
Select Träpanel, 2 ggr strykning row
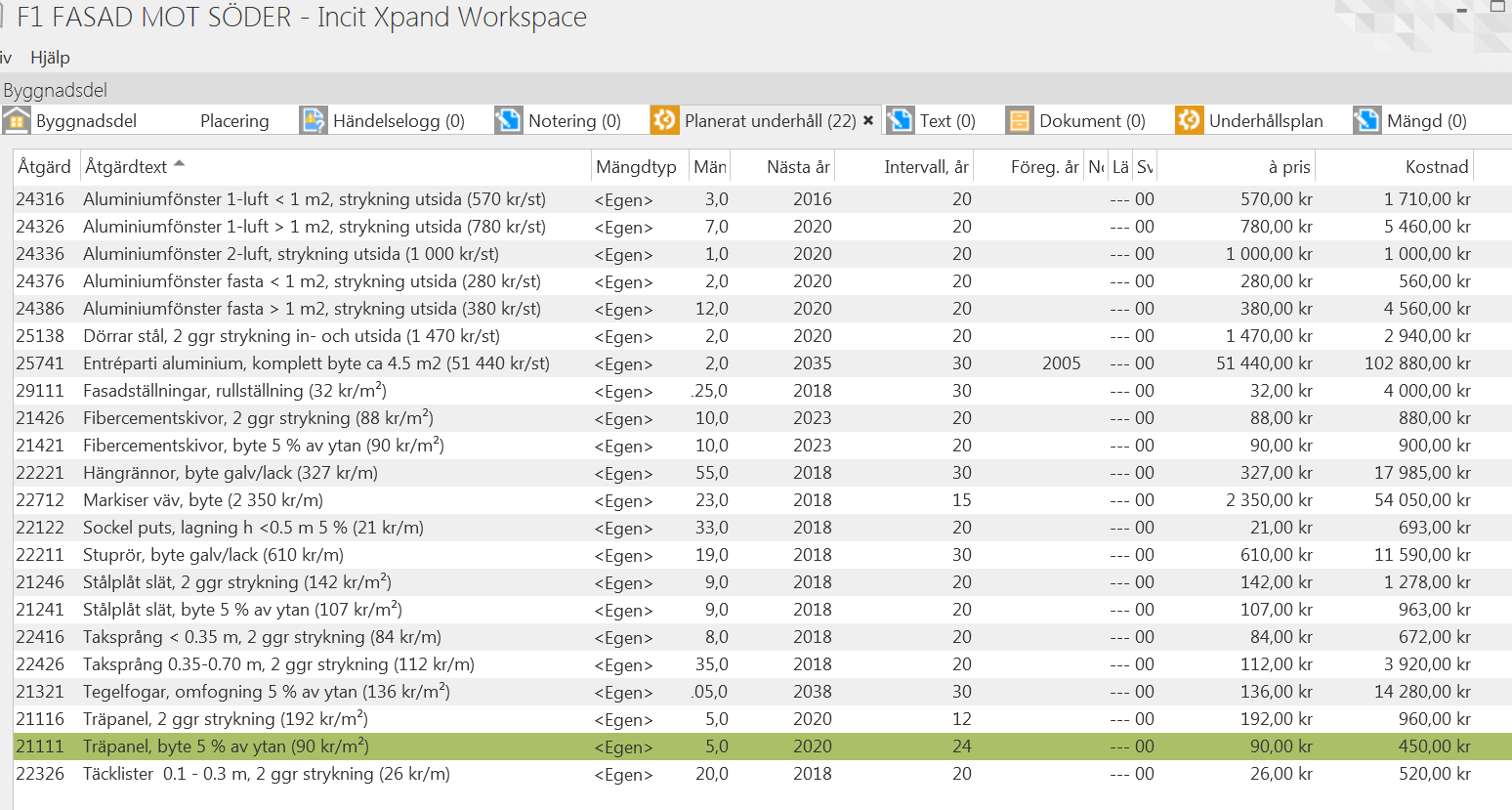(x=762, y=719)
